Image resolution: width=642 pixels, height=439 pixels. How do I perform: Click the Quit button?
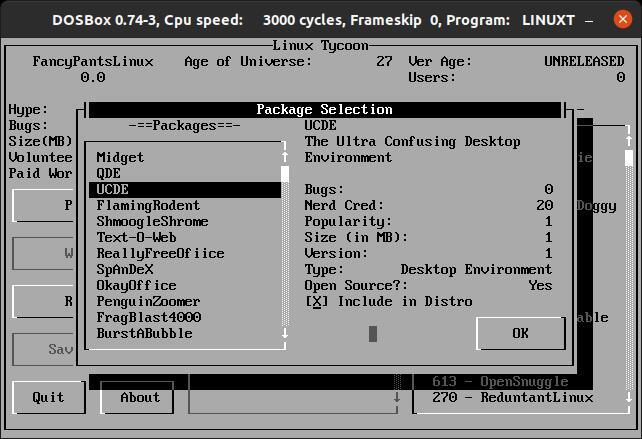click(49, 397)
